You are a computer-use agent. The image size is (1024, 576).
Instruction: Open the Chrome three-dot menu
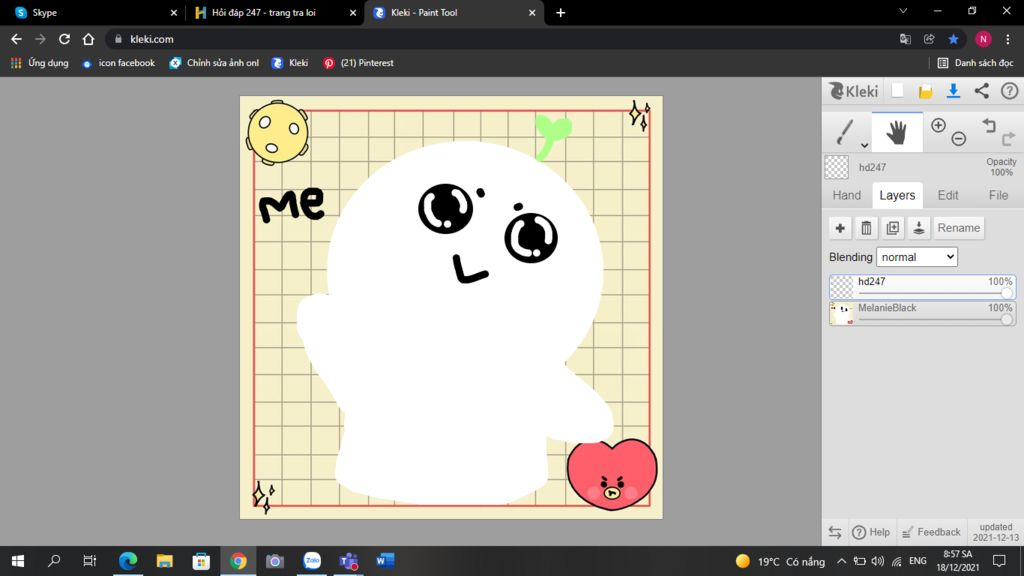(x=1008, y=39)
